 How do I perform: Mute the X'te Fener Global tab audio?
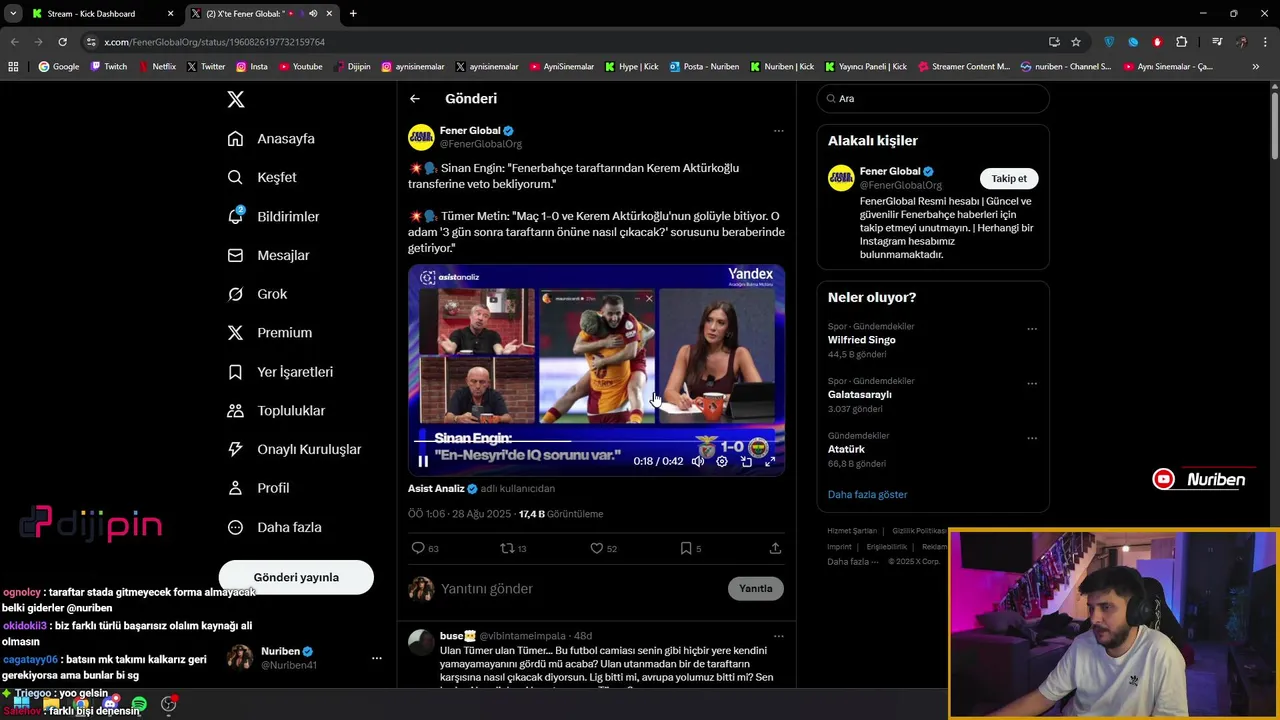click(313, 14)
